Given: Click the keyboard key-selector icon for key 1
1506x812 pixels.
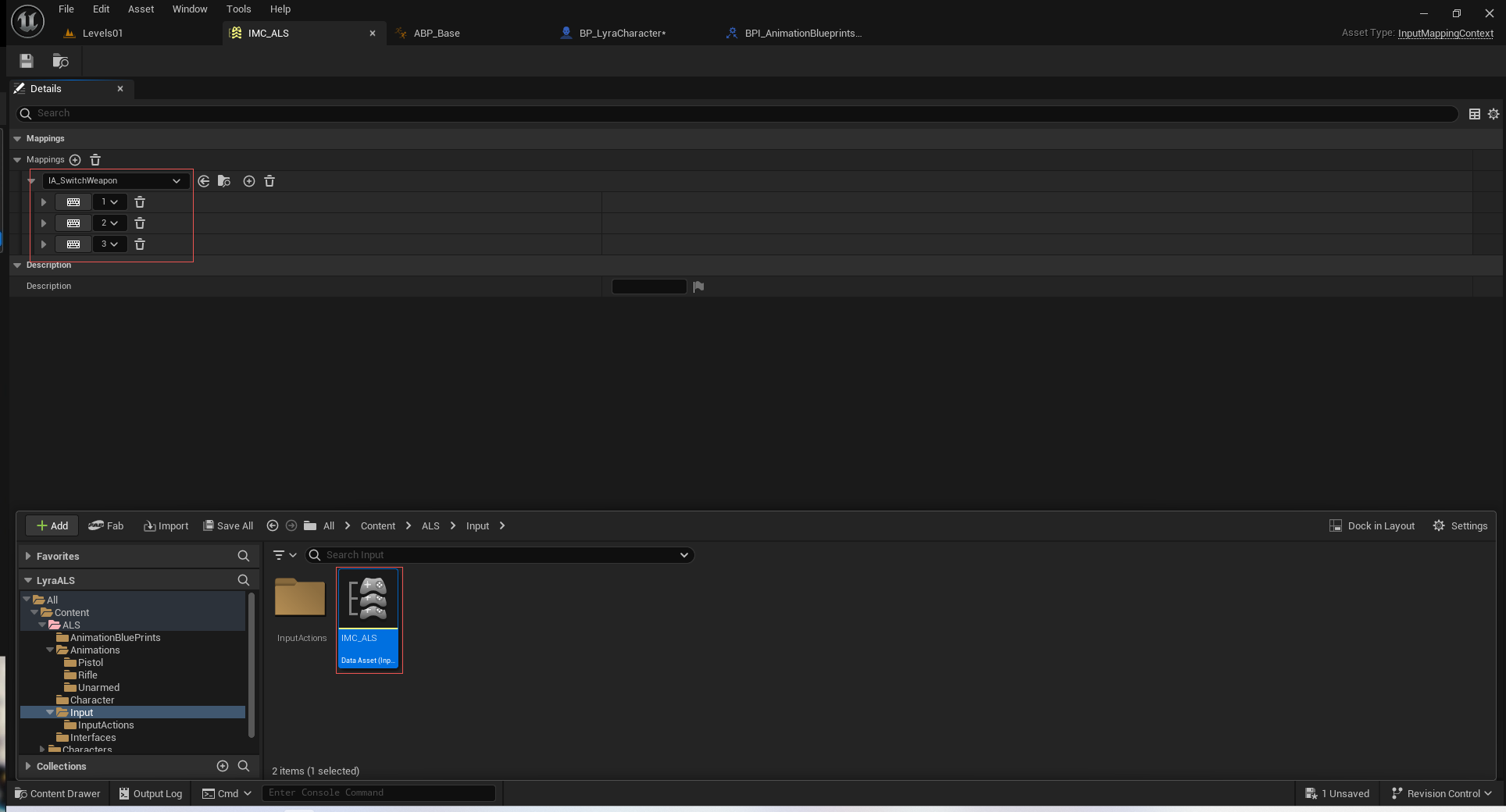Looking at the screenshot, I should [73, 202].
